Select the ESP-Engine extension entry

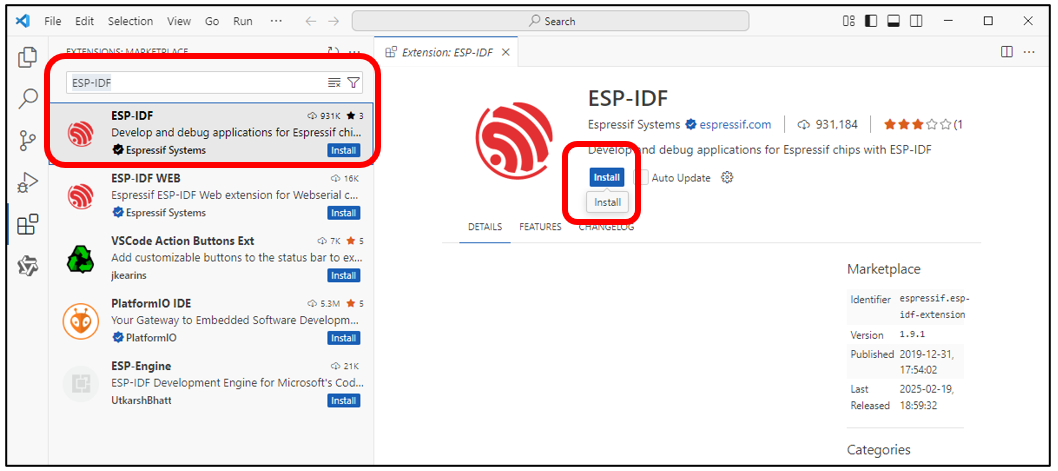coord(211,384)
